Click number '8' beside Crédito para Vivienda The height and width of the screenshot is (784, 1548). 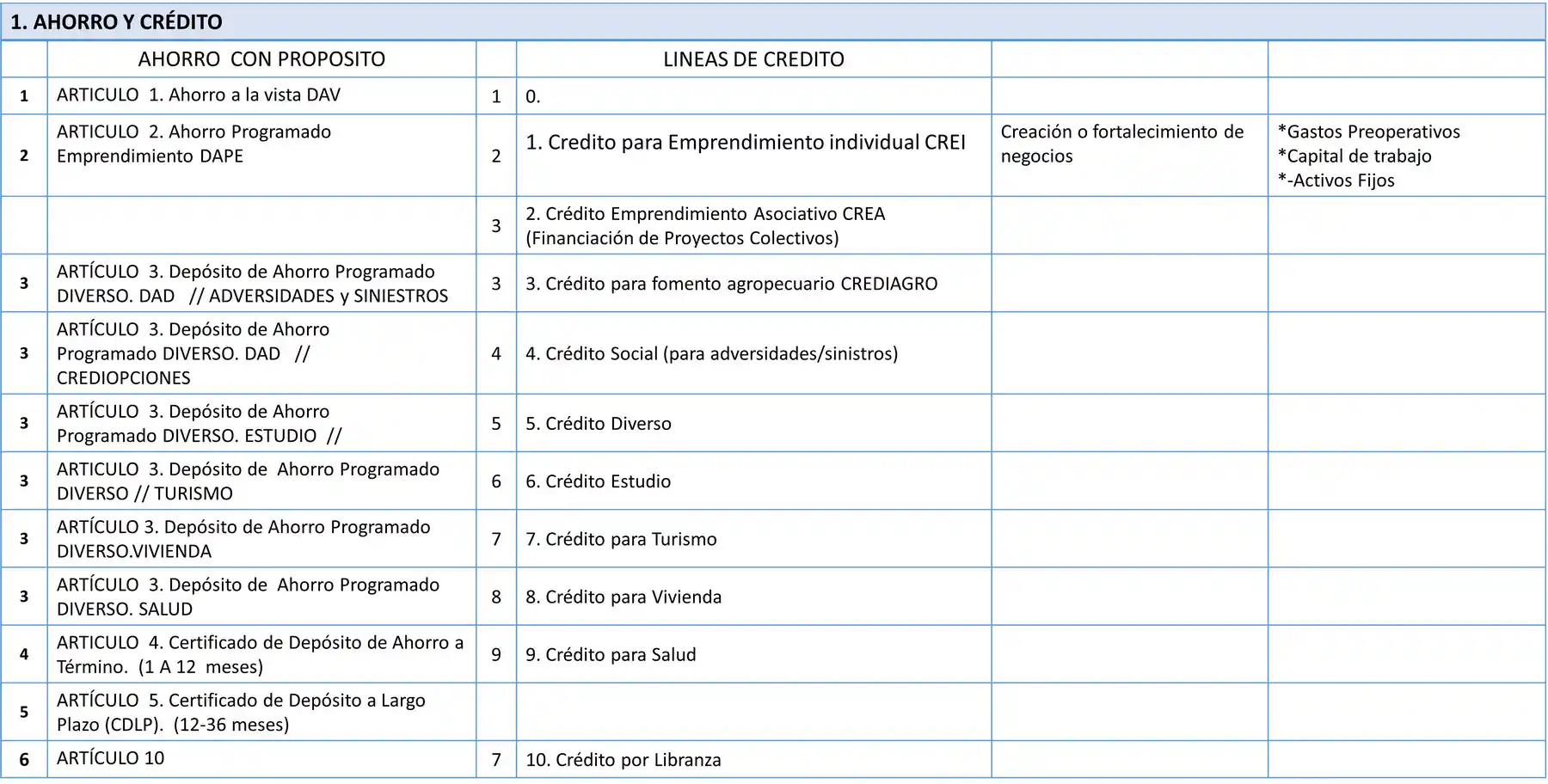(x=496, y=596)
